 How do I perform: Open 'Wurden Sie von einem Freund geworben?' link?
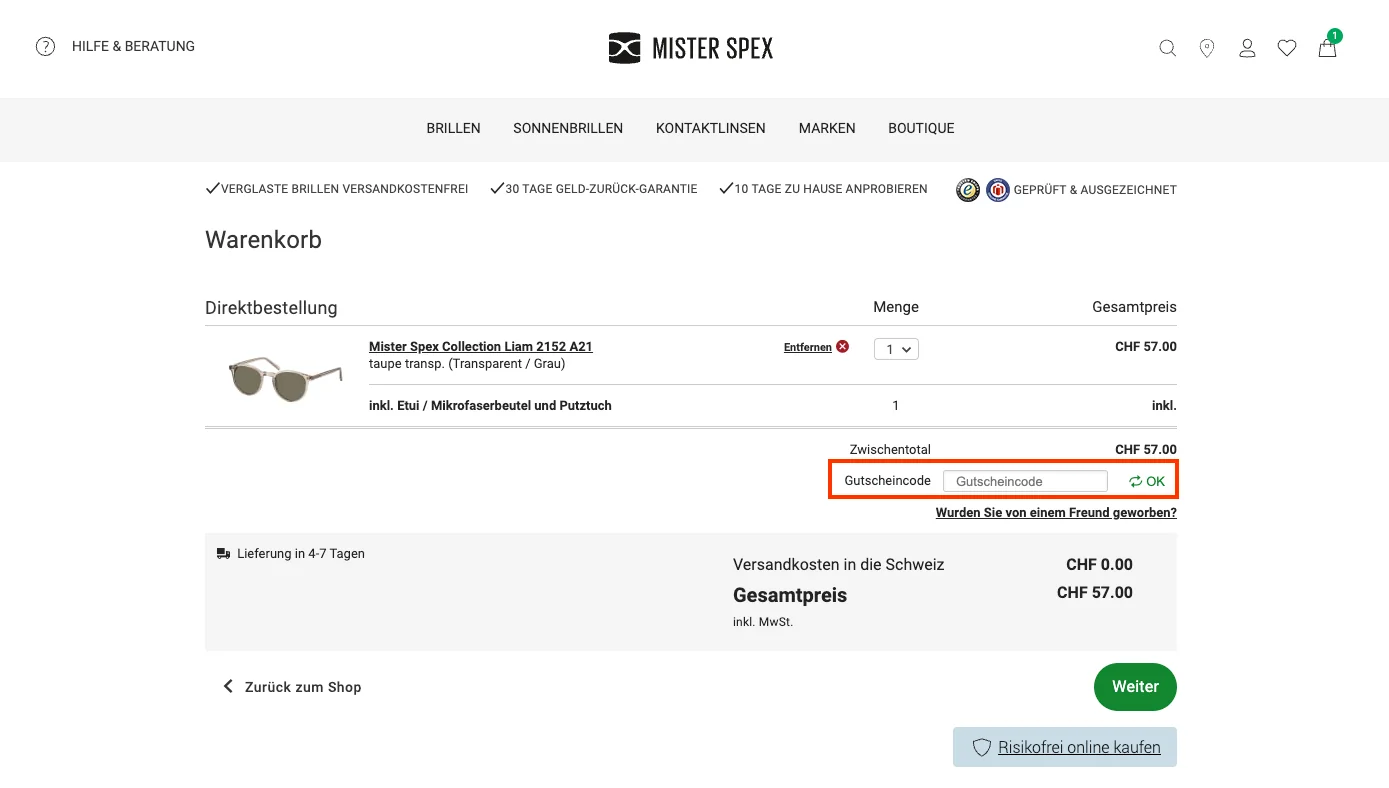(x=1056, y=513)
